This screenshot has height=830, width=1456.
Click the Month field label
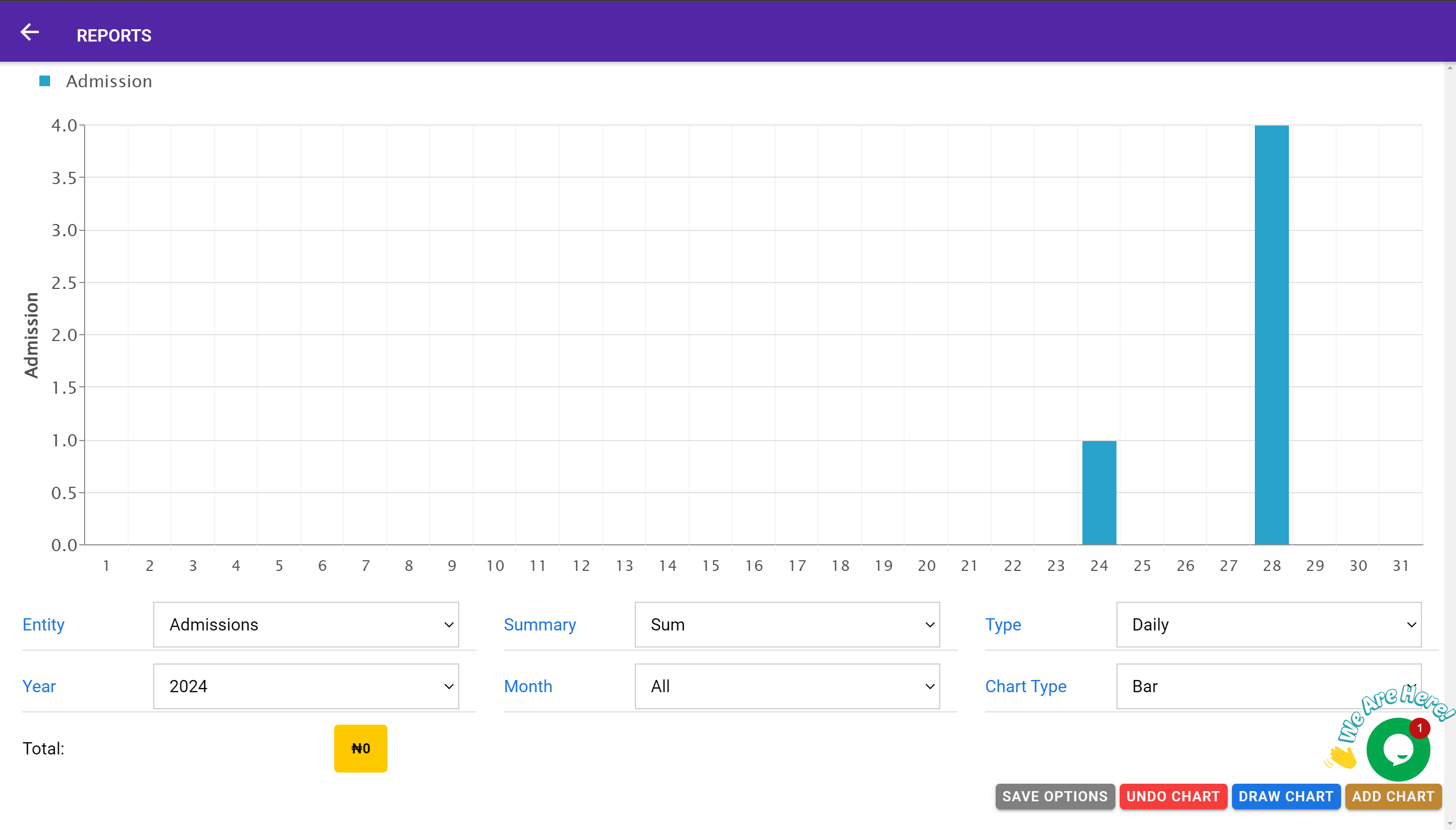[528, 686]
